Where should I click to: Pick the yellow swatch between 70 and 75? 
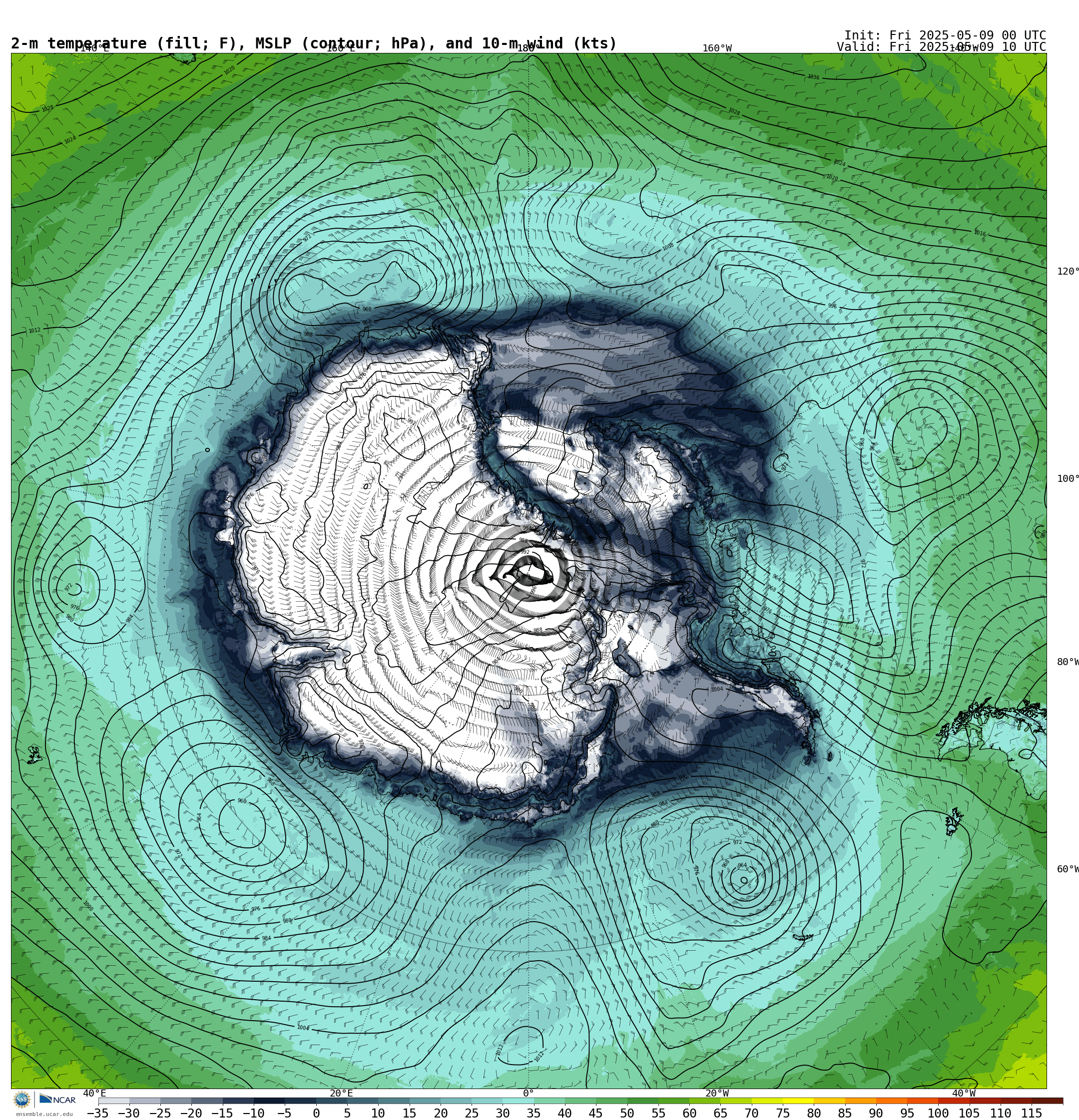[767, 1101]
